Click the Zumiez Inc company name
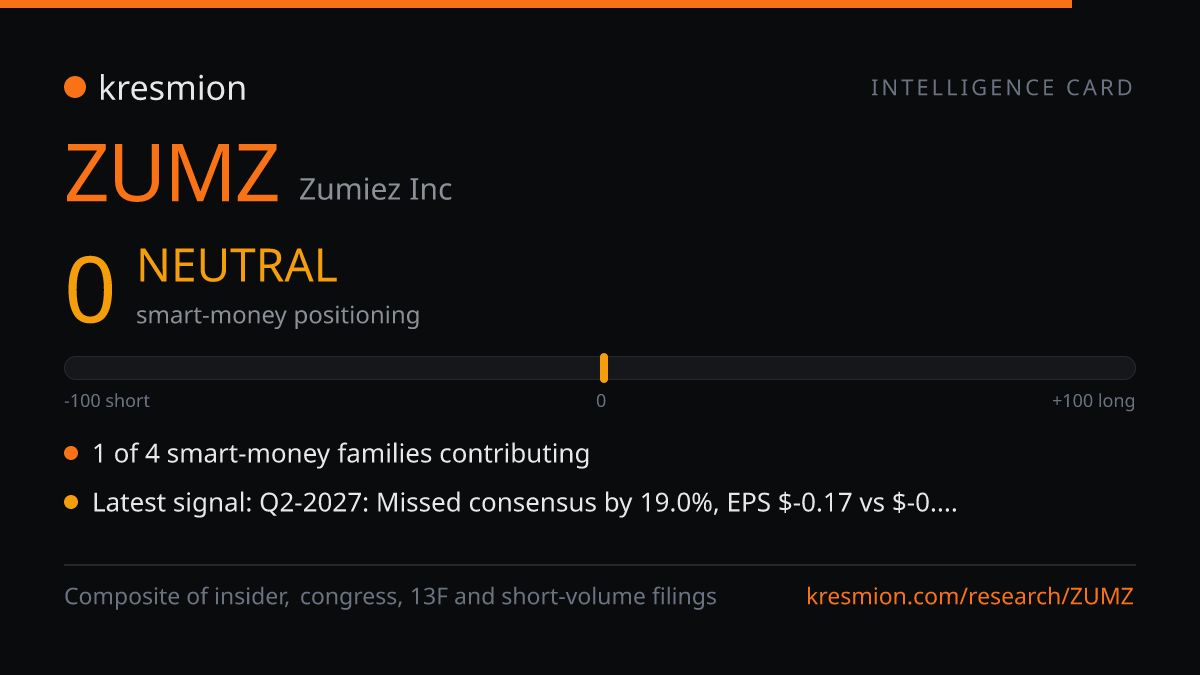1200x675 pixels. click(x=376, y=188)
